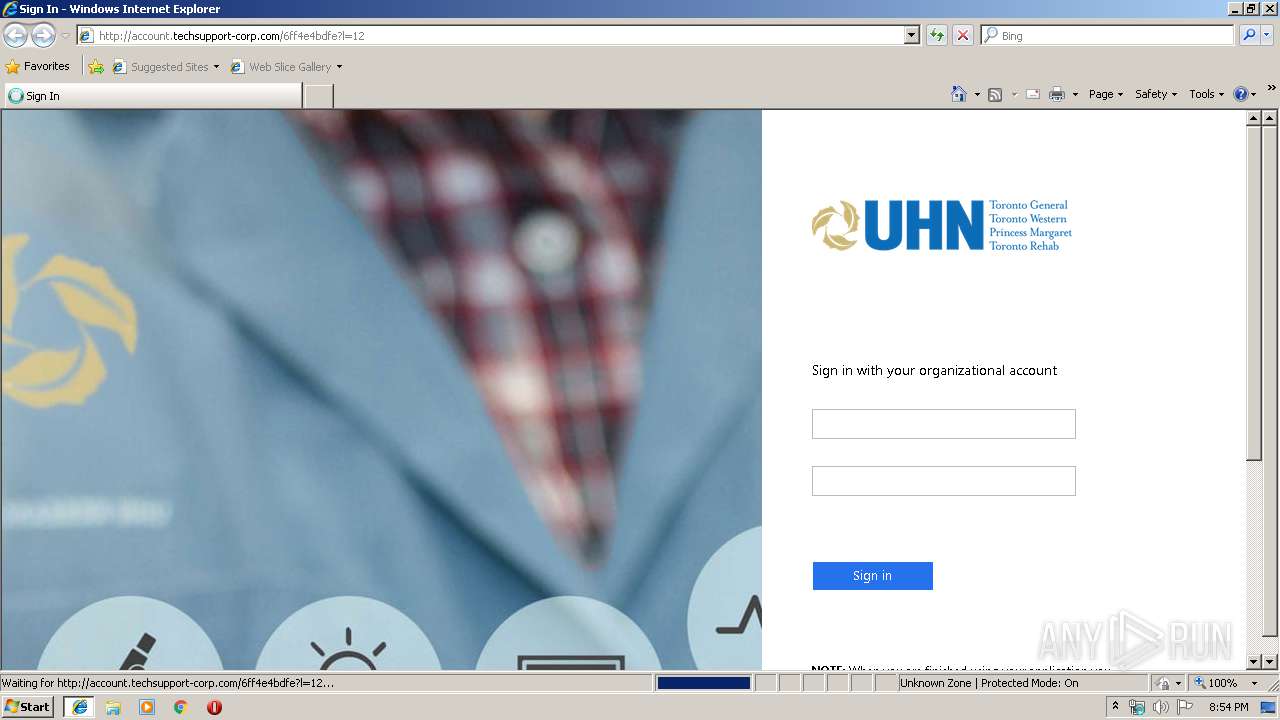This screenshot has width=1280, height=720.
Task: Click the Protected Mode zone status text
Action: pyautogui.click(x=989, y=683)
